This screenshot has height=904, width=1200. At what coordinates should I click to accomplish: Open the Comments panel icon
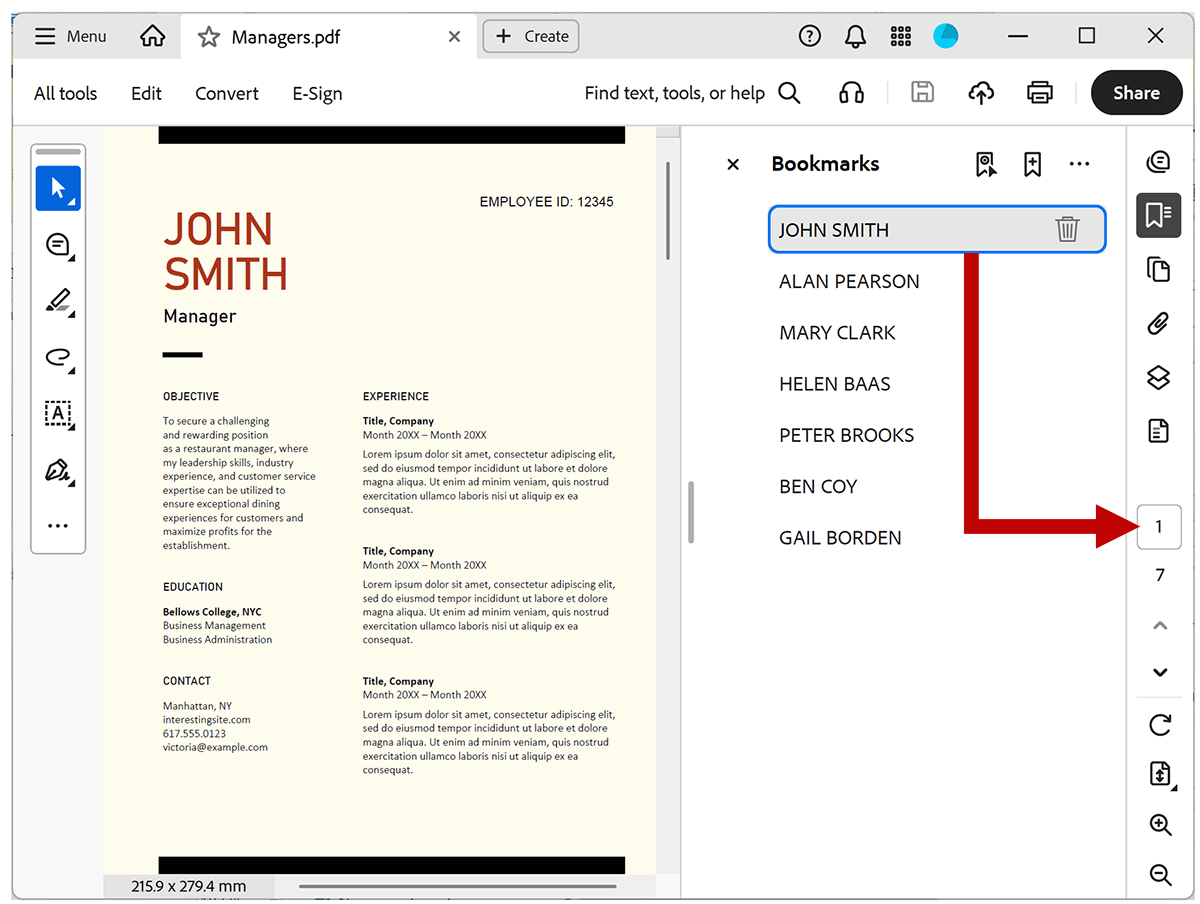tap(1159, 162)
